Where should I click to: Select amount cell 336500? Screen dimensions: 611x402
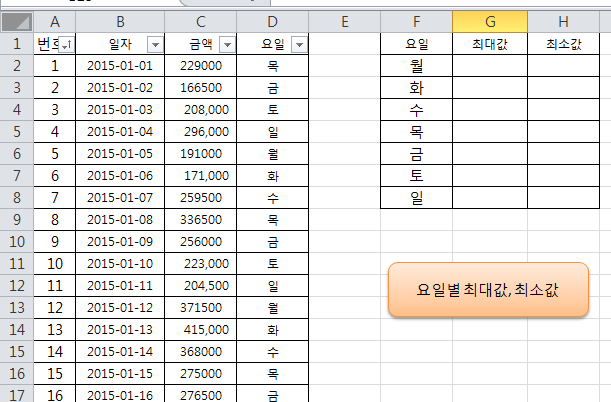(x=200, y=220)
